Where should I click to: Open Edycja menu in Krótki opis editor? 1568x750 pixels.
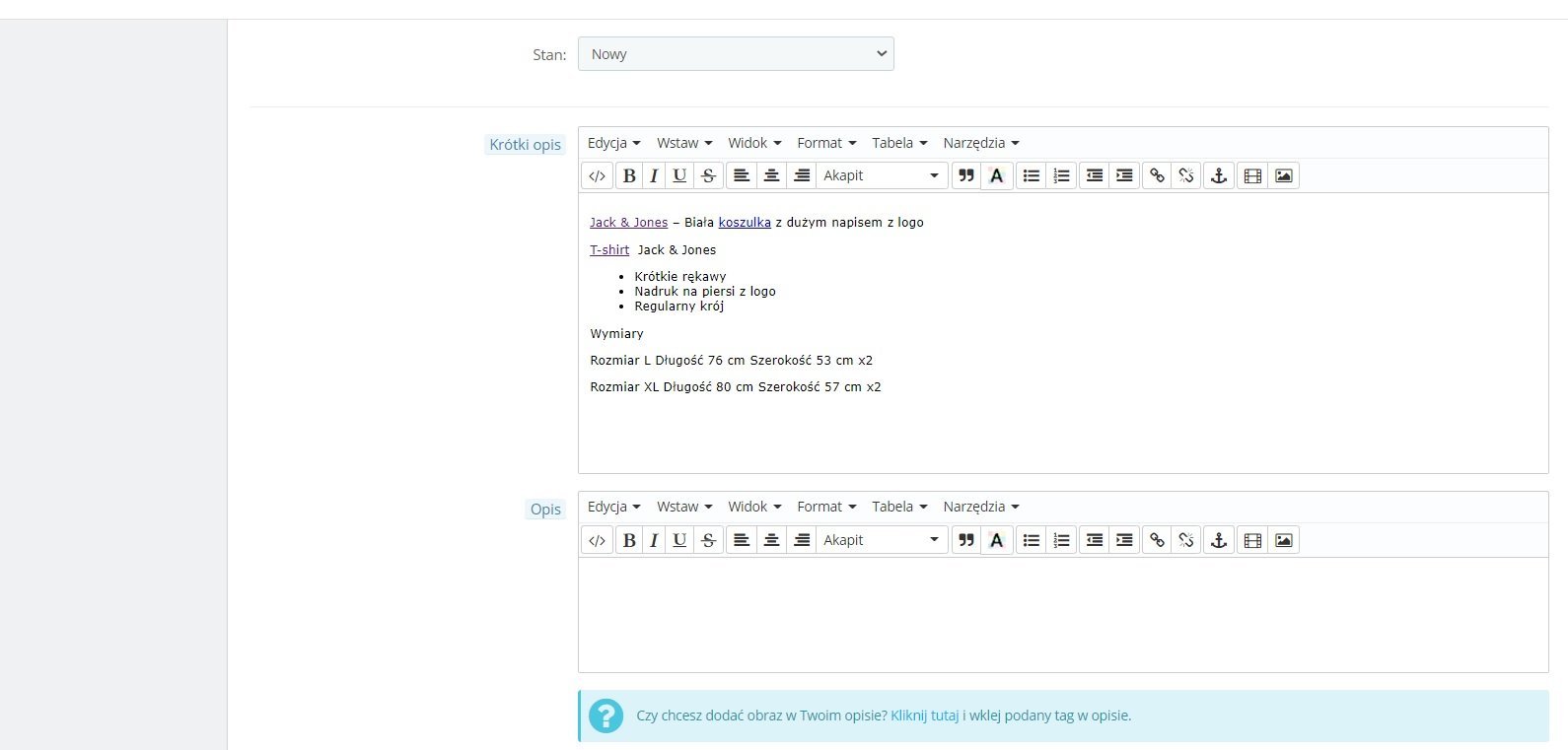613,143
